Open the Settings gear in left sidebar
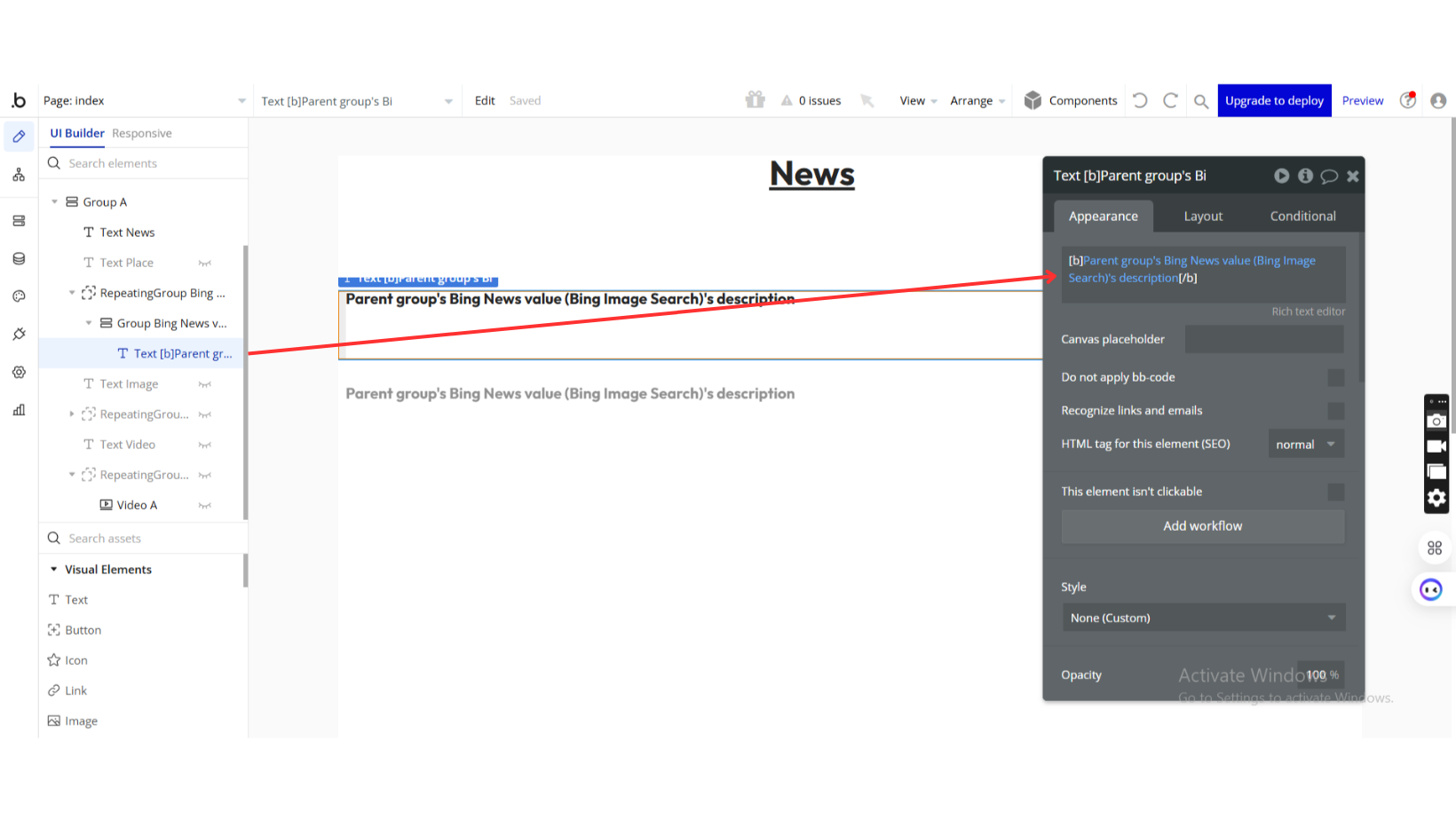This screenshot has height=820, width=1456. 19,373
